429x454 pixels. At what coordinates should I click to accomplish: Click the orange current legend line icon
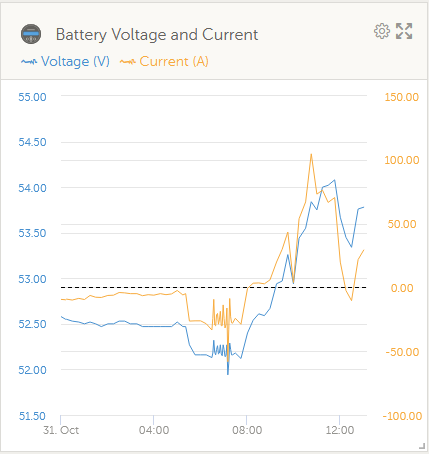pyautogui.click(x=128, y=62)
